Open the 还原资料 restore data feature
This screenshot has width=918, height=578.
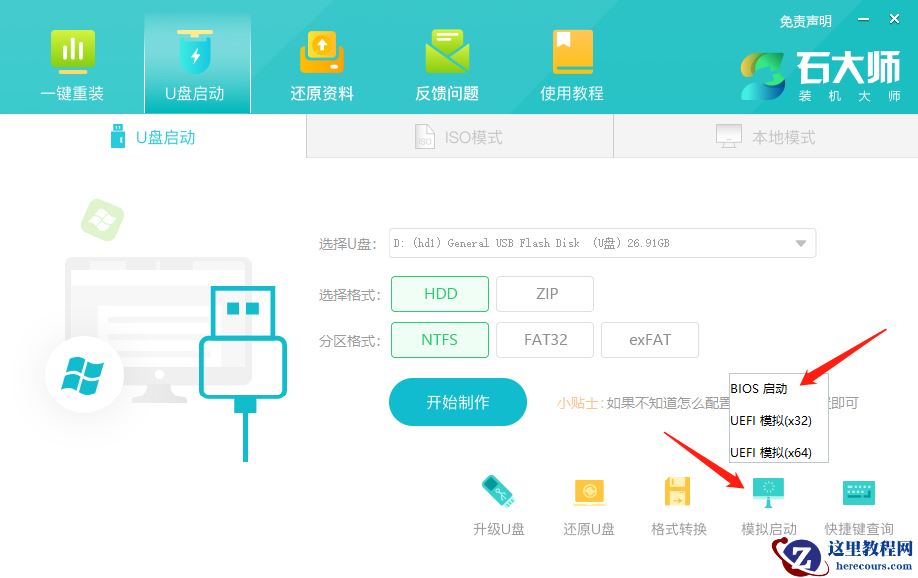[x=321, y=63]
